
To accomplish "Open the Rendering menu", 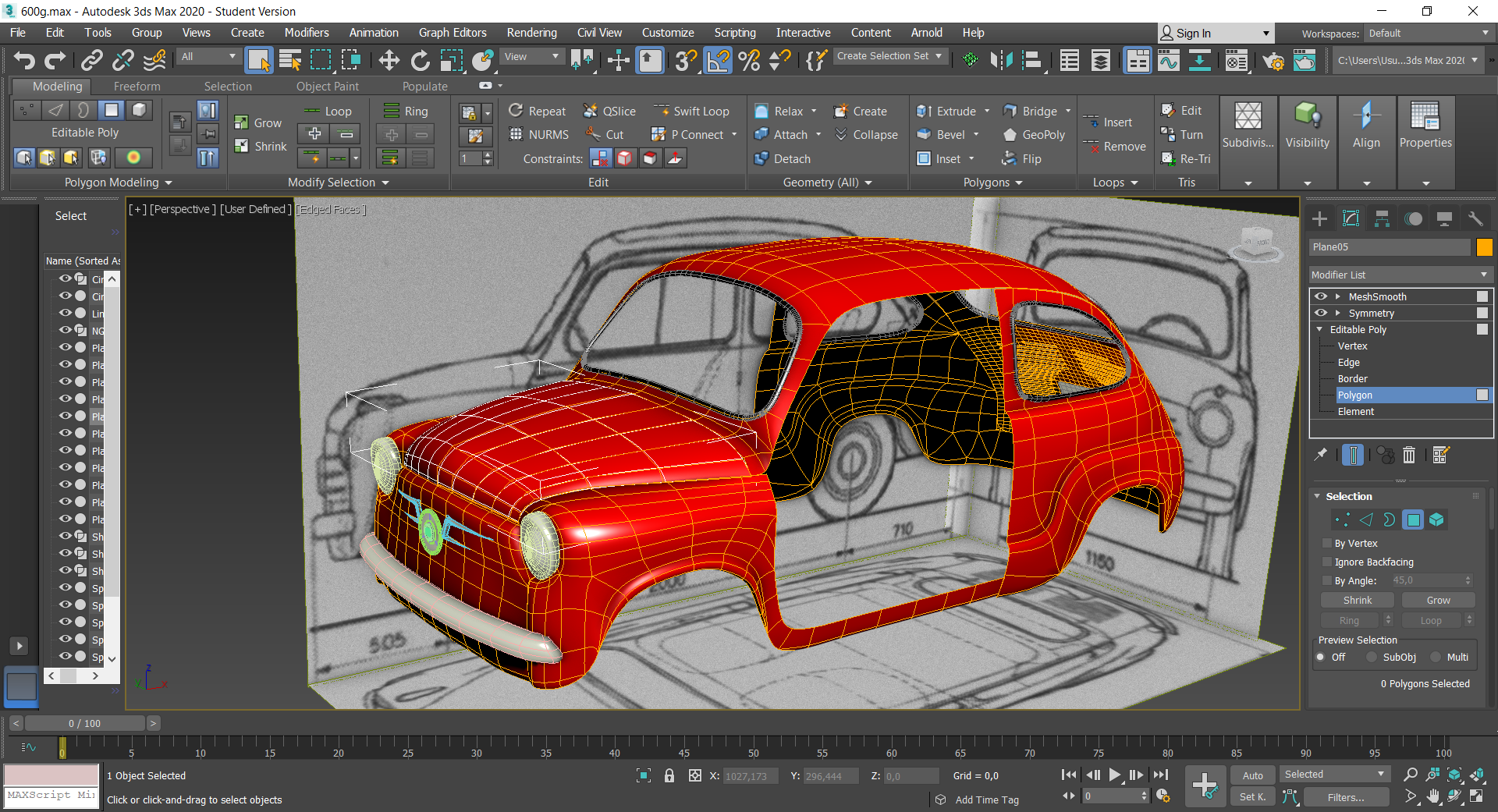I will coord(531,33).
